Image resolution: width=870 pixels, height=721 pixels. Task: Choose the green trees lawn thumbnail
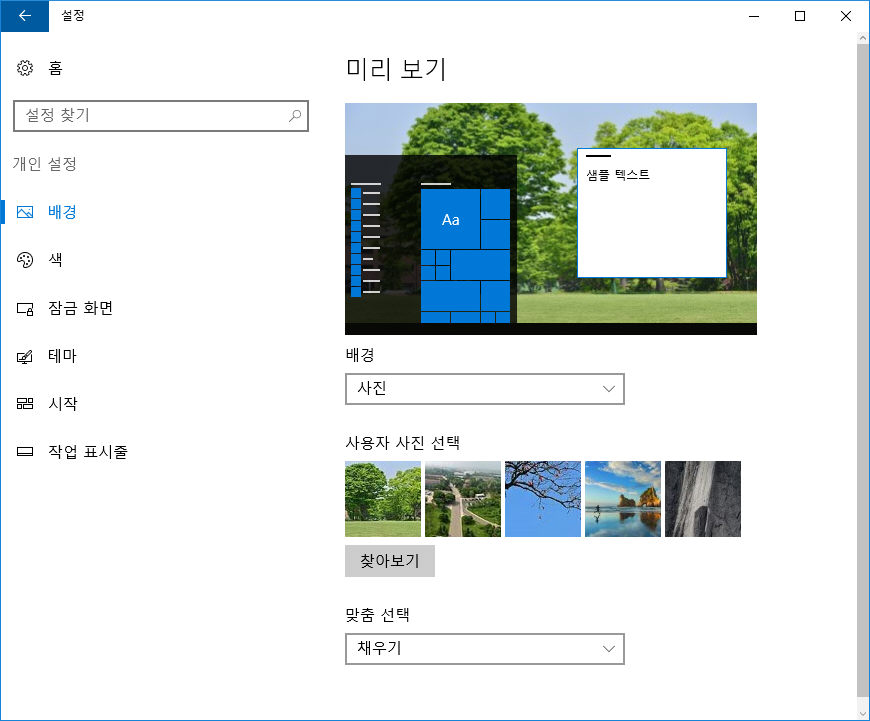coord(383,498)
